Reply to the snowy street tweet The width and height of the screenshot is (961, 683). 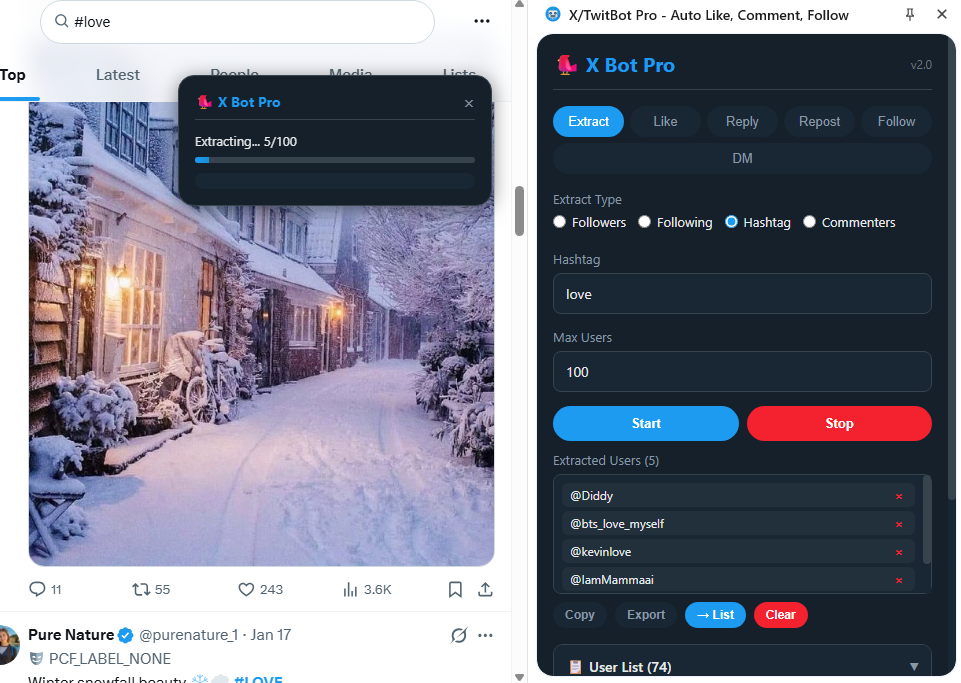tap(38, 589)
